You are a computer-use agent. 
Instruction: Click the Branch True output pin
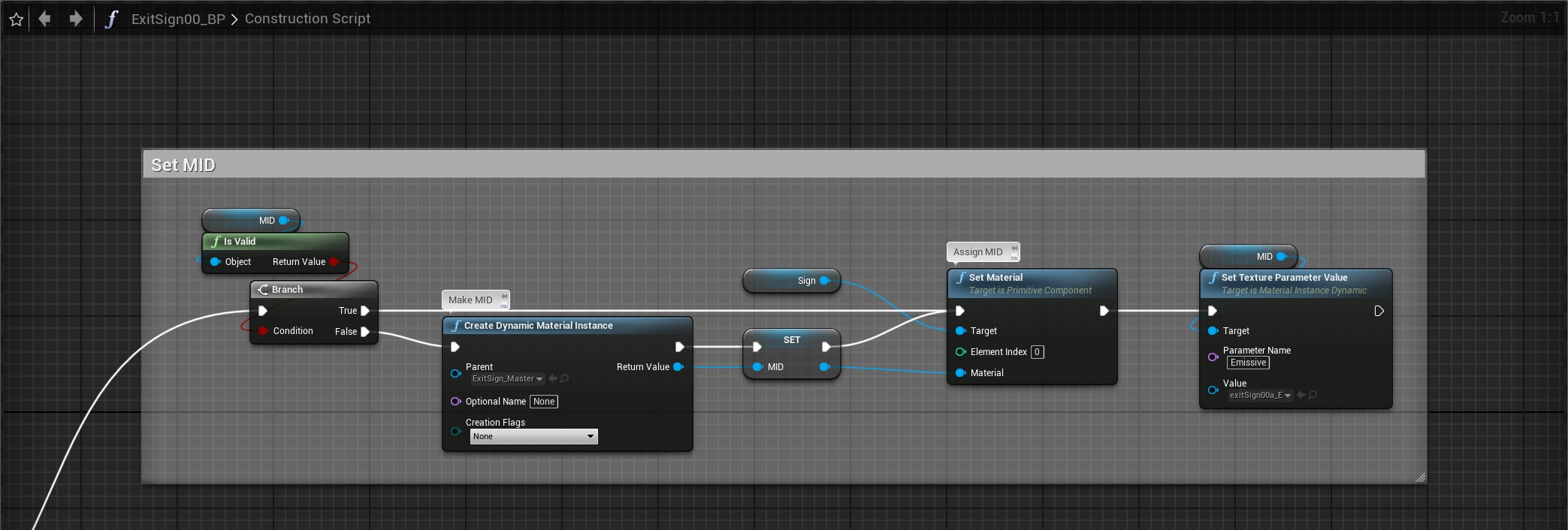pyautogui.click(x=365, y=311)
